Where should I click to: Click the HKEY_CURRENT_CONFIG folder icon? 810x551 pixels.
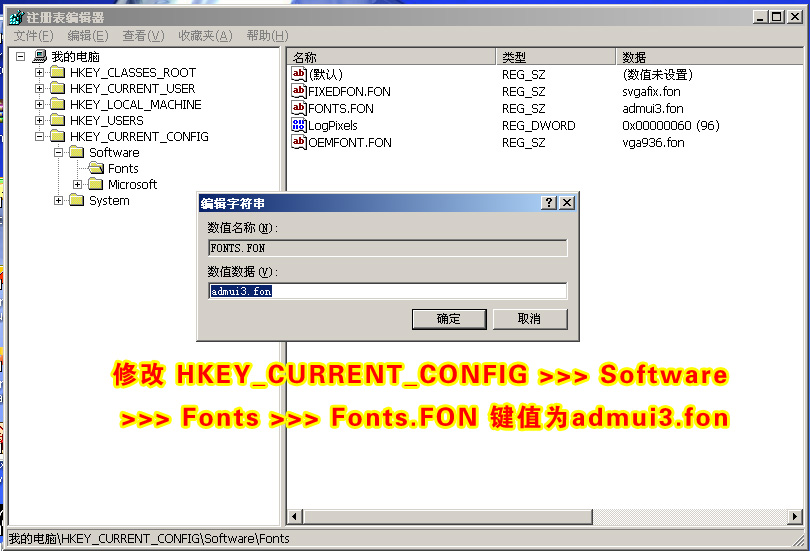point(58,136)
